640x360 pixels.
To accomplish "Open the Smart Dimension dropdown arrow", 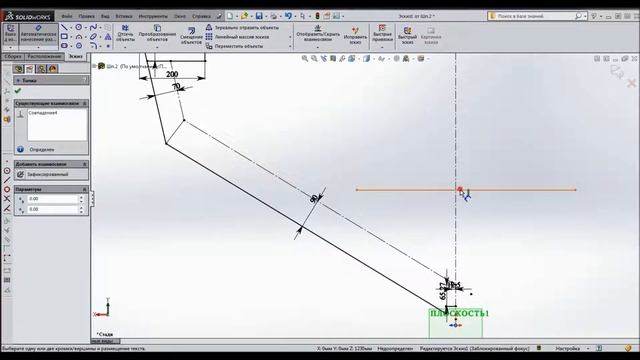I will pos(38,47).
